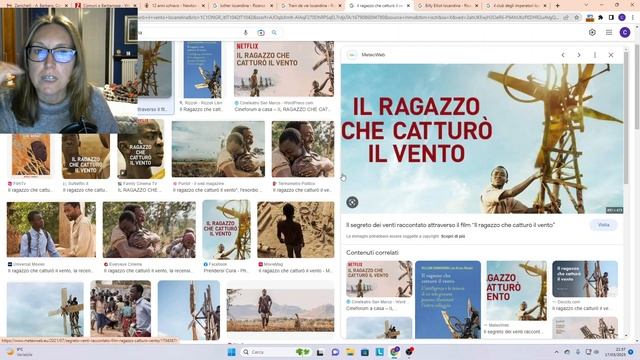Click the share icon in address bar
The height and width of the screenshot is (360, 640).
pyautogui.click(x=566, y=18)
